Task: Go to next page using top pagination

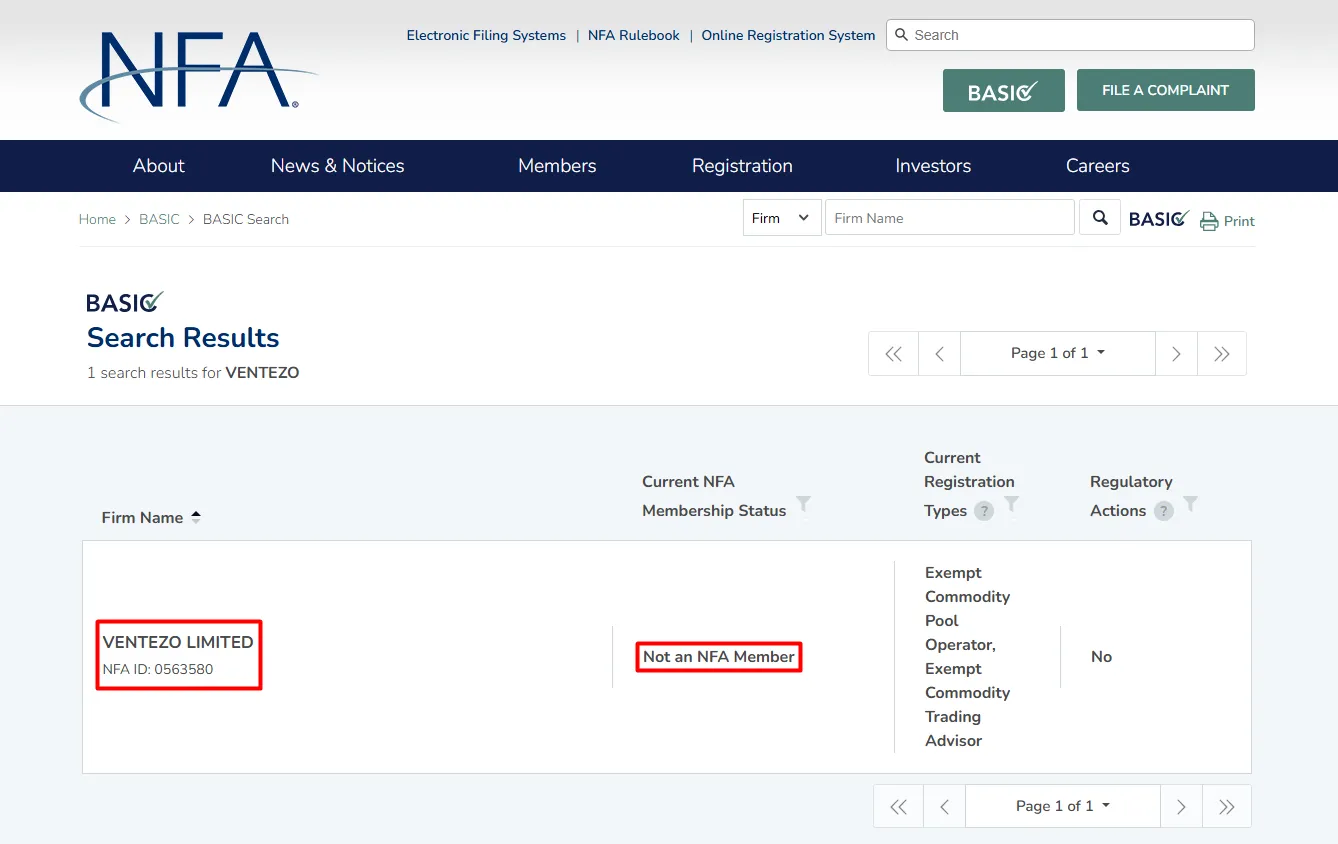Action: 1176,353
